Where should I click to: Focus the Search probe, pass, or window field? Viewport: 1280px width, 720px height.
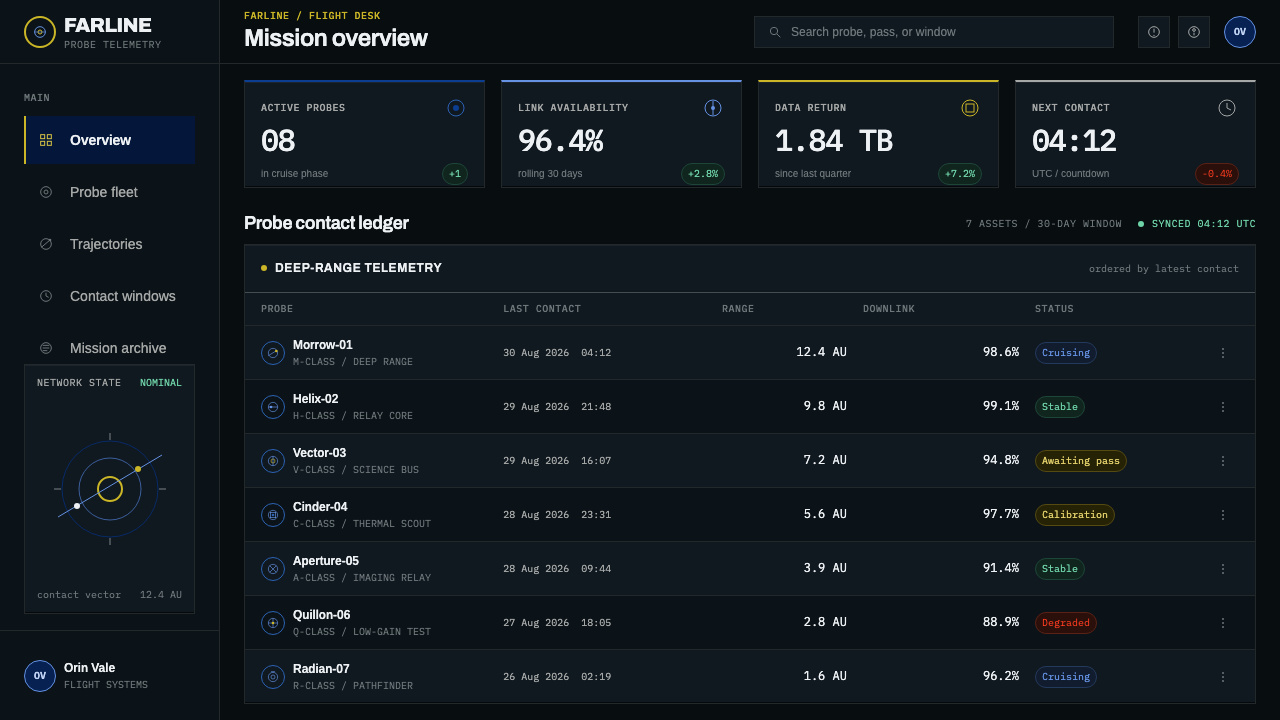click(934, 32)
